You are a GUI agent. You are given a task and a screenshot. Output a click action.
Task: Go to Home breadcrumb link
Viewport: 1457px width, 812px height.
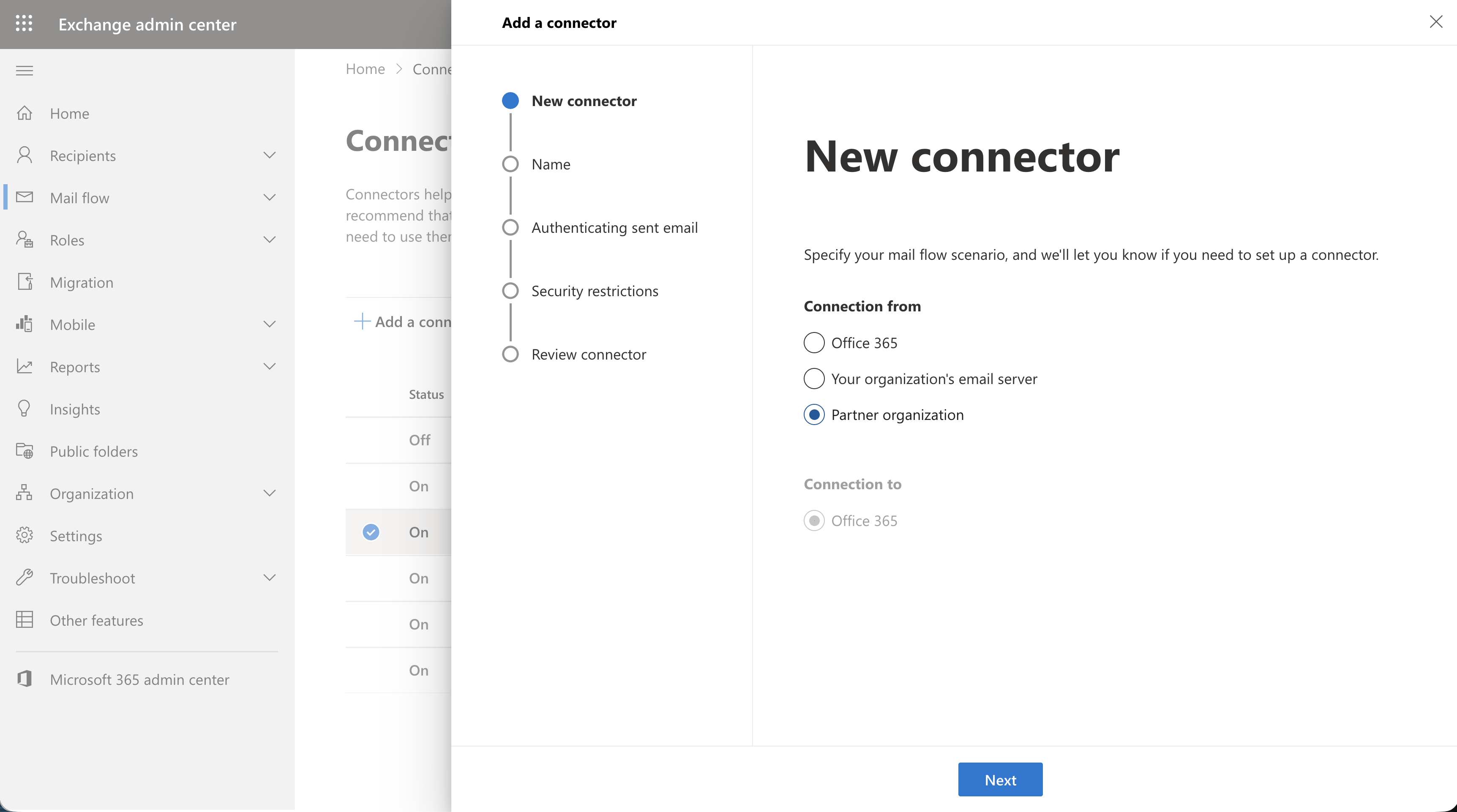point(365,69)
